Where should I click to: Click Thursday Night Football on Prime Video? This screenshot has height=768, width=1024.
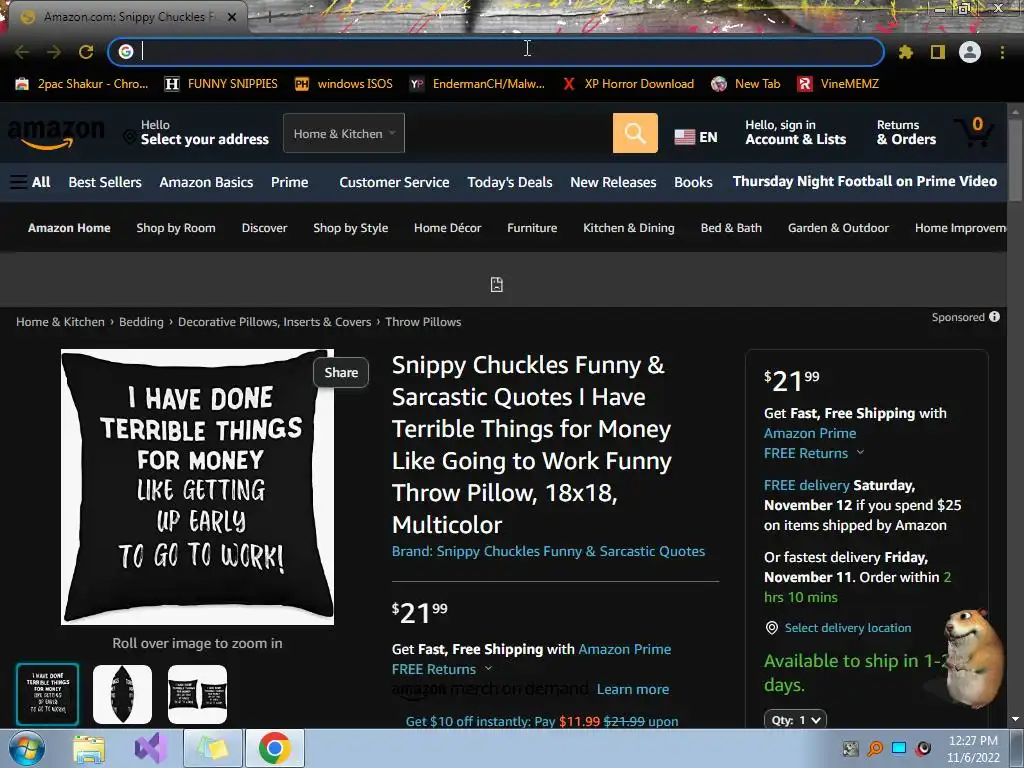click(x=865, y=182)
